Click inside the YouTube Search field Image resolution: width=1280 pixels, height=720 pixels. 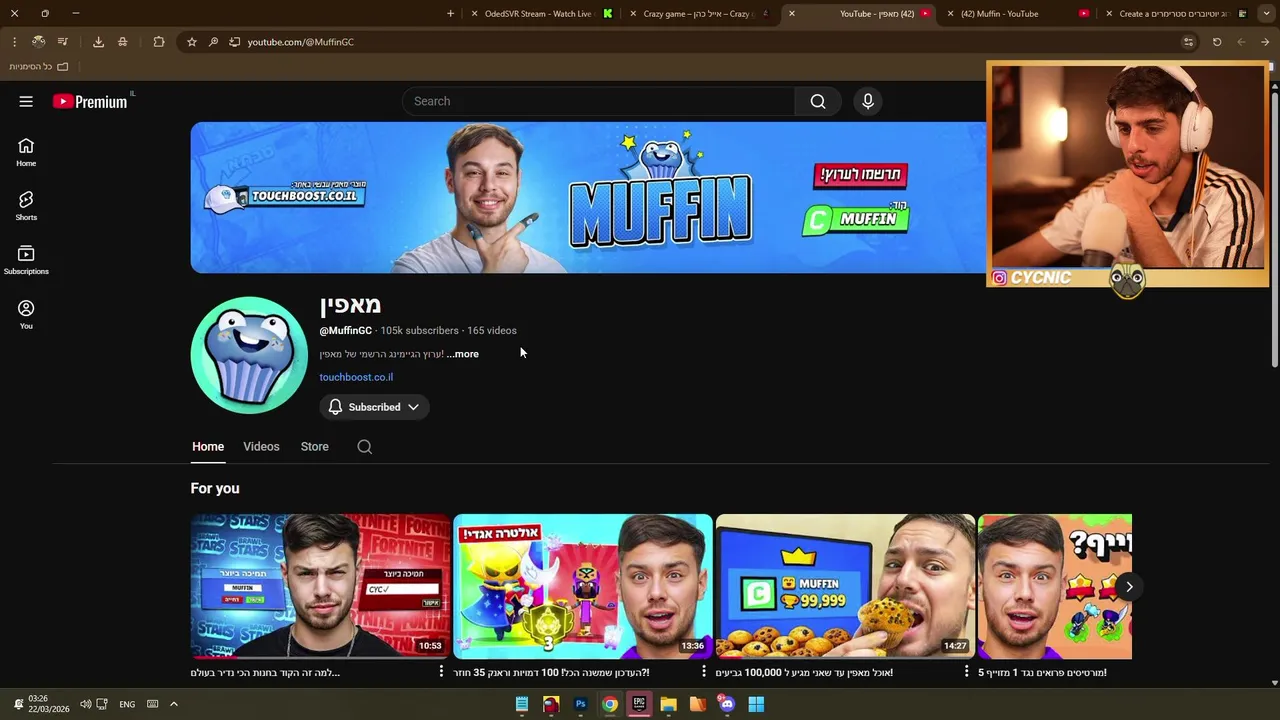click(600, 101)
